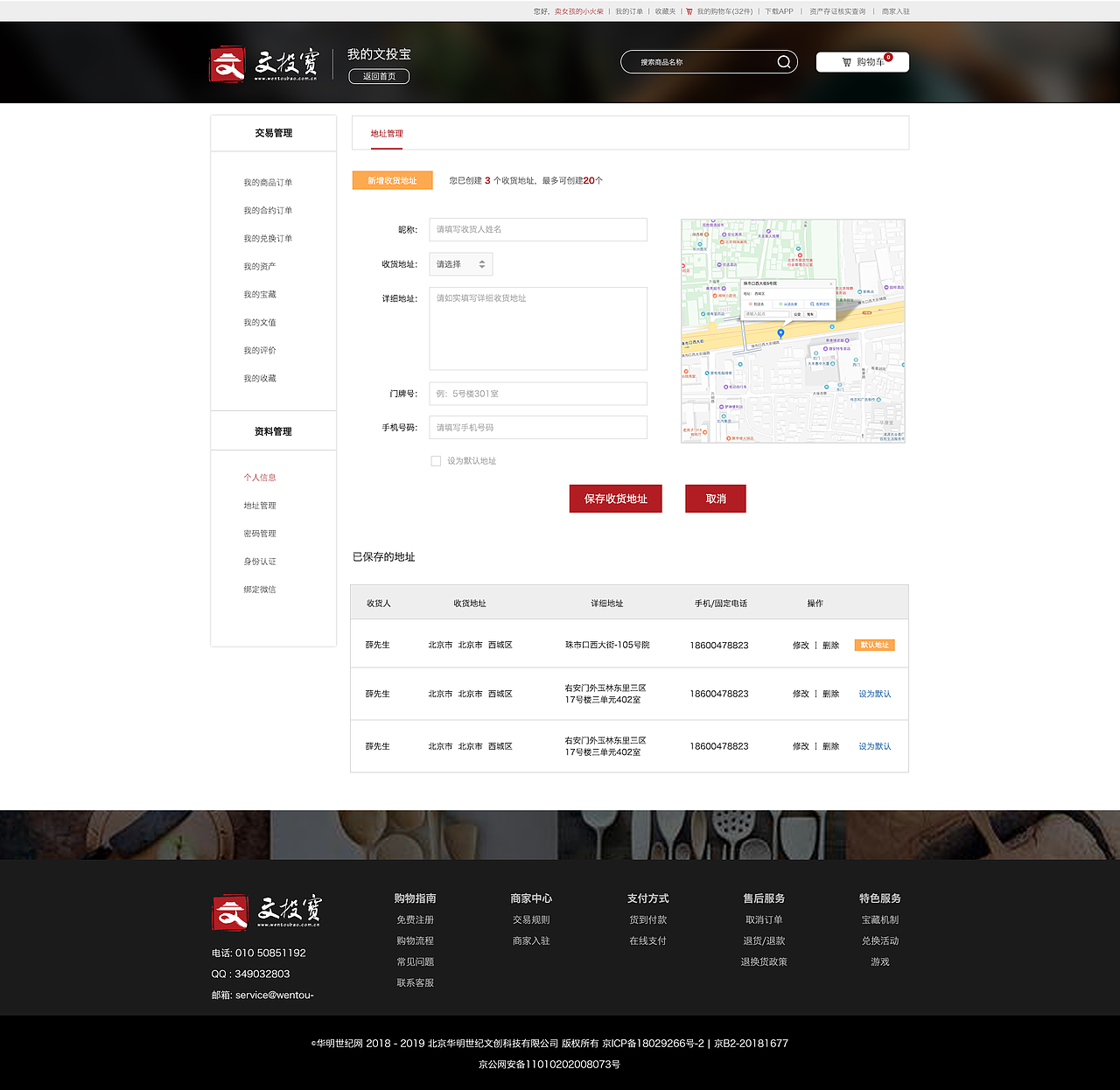
Task: Open 地址管理 in sidebar menu
Action: point(260,506)
